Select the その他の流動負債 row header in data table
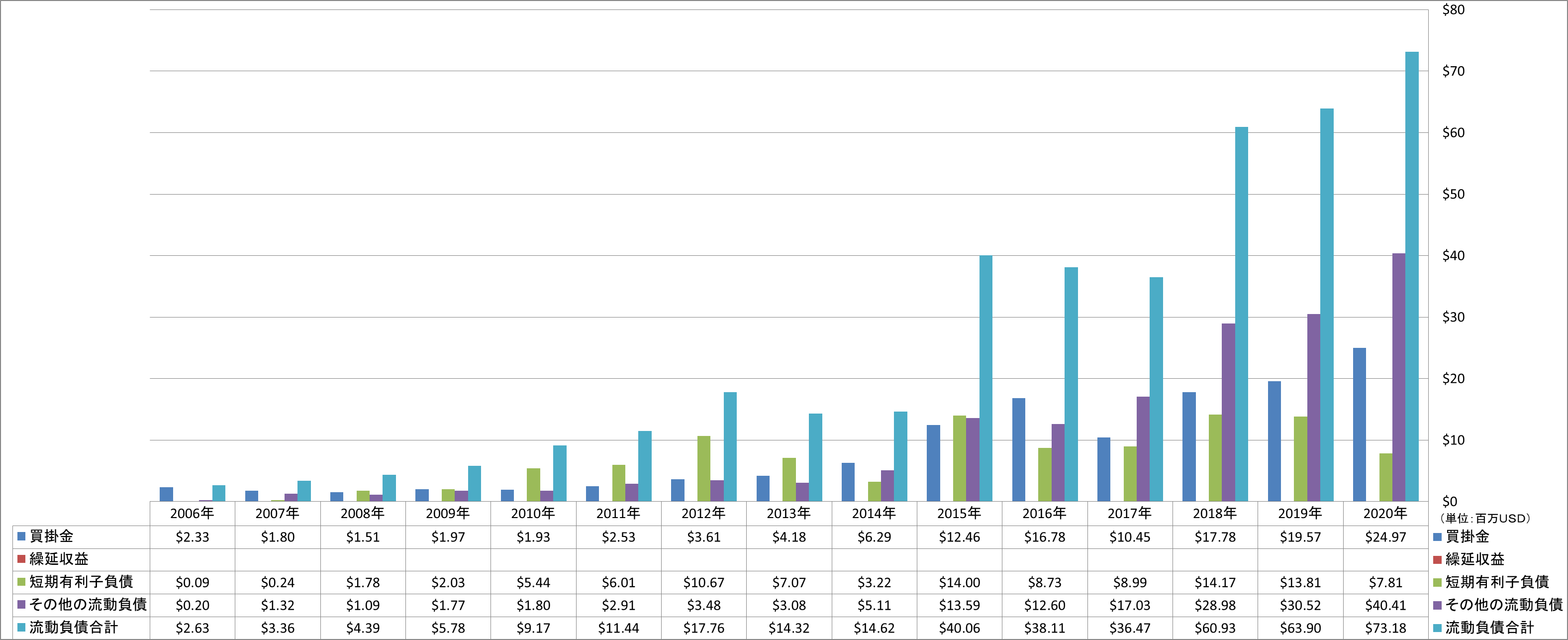The height and width of the screenshot is (640, 1568). pyautogui.click(x=81, y=605)
